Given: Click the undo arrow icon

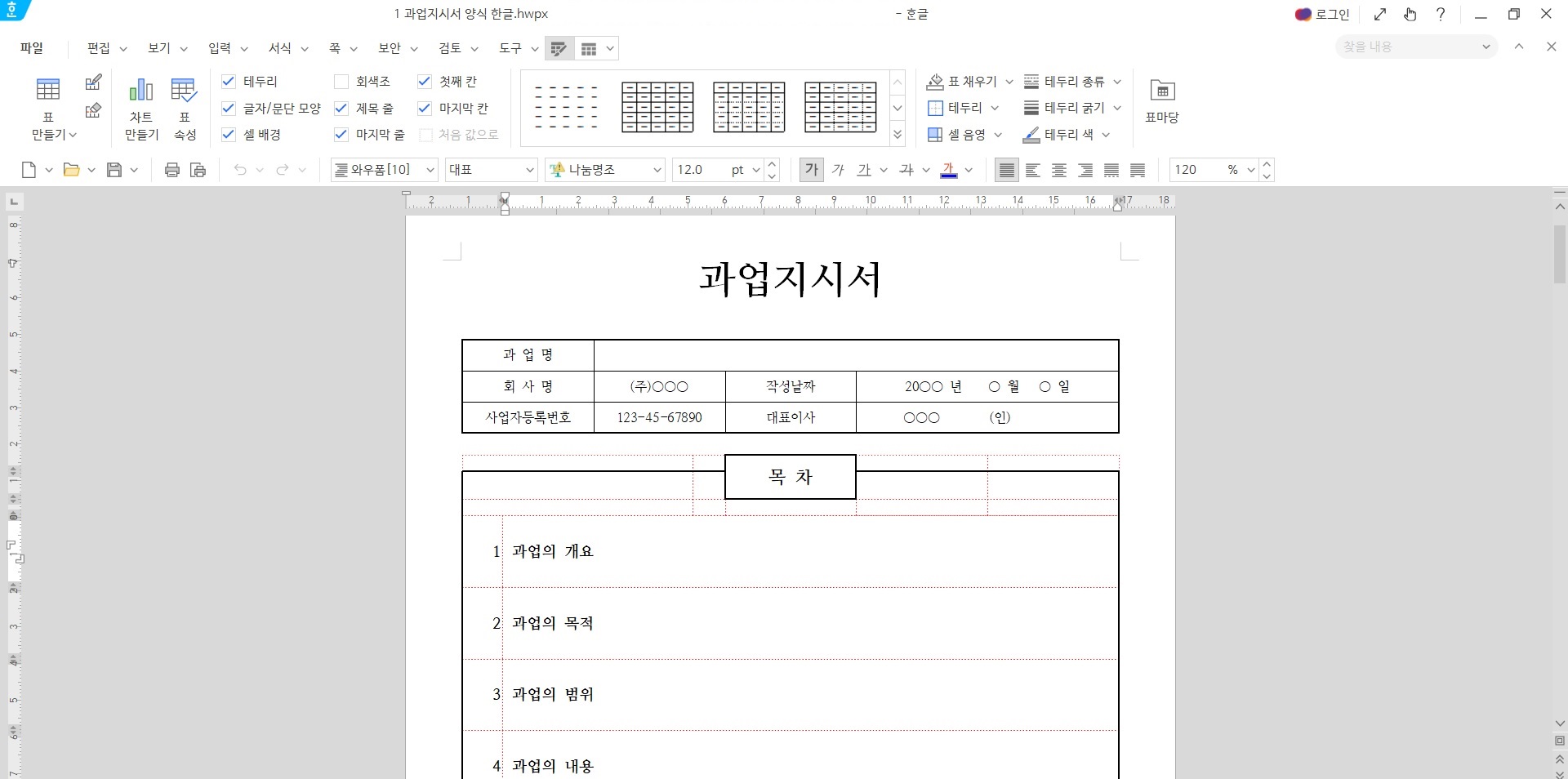Looking at the screenshot, I should pos(240,170).
